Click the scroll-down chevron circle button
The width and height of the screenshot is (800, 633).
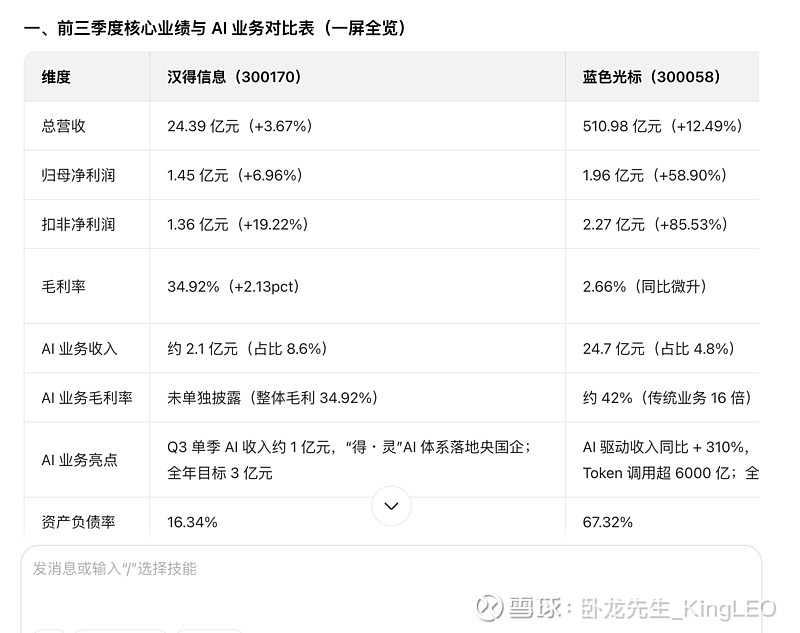(x=391, y=506)
